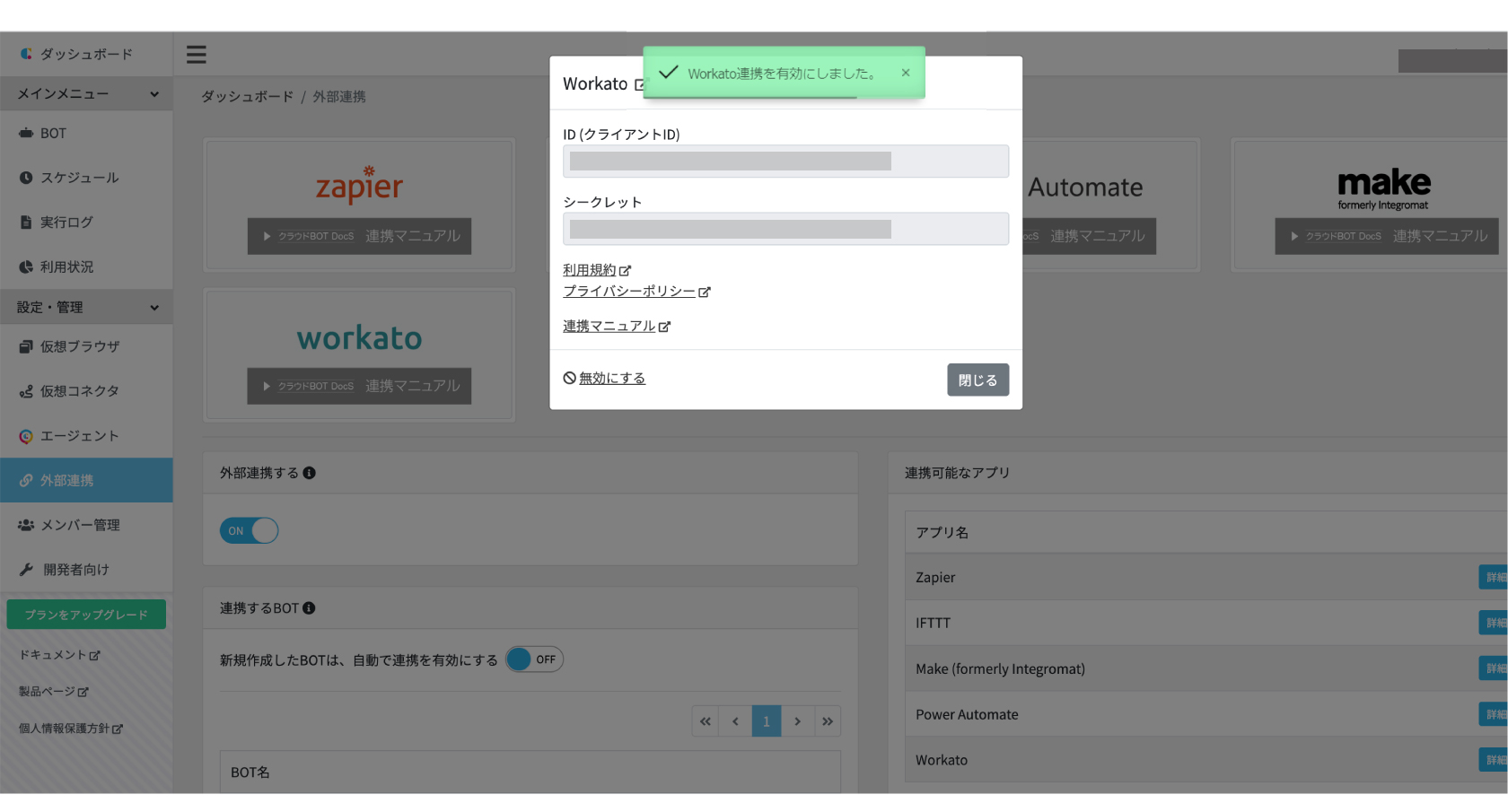Collapse the 設定・管理 section

[x=86, y=307]
